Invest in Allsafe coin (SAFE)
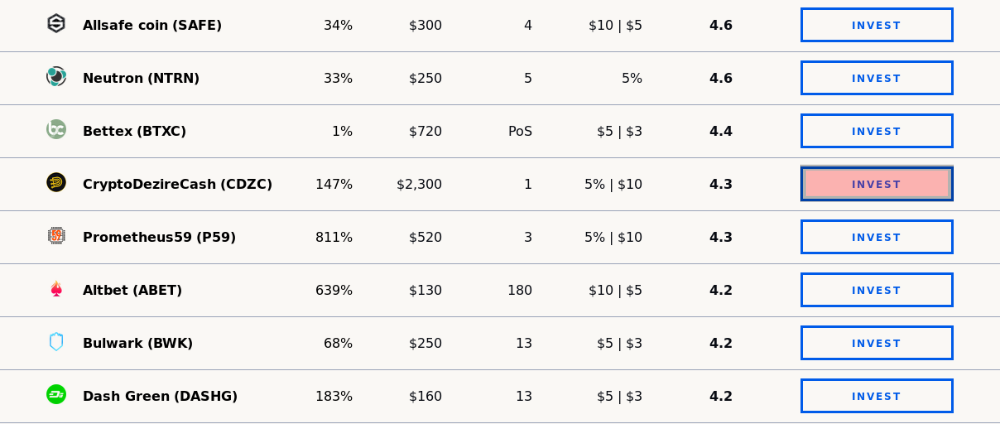Screen dimensions: 1000x424 pyautogui.click(x=877, y=26)
